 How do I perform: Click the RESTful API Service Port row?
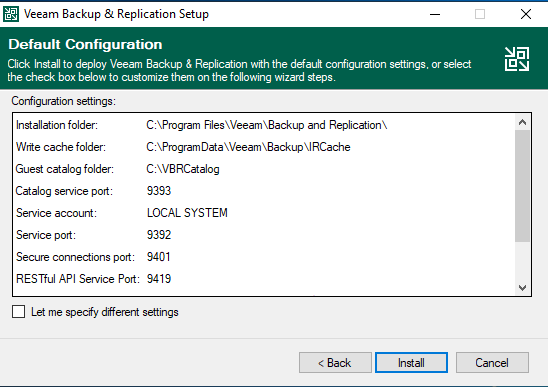point(264,279)
